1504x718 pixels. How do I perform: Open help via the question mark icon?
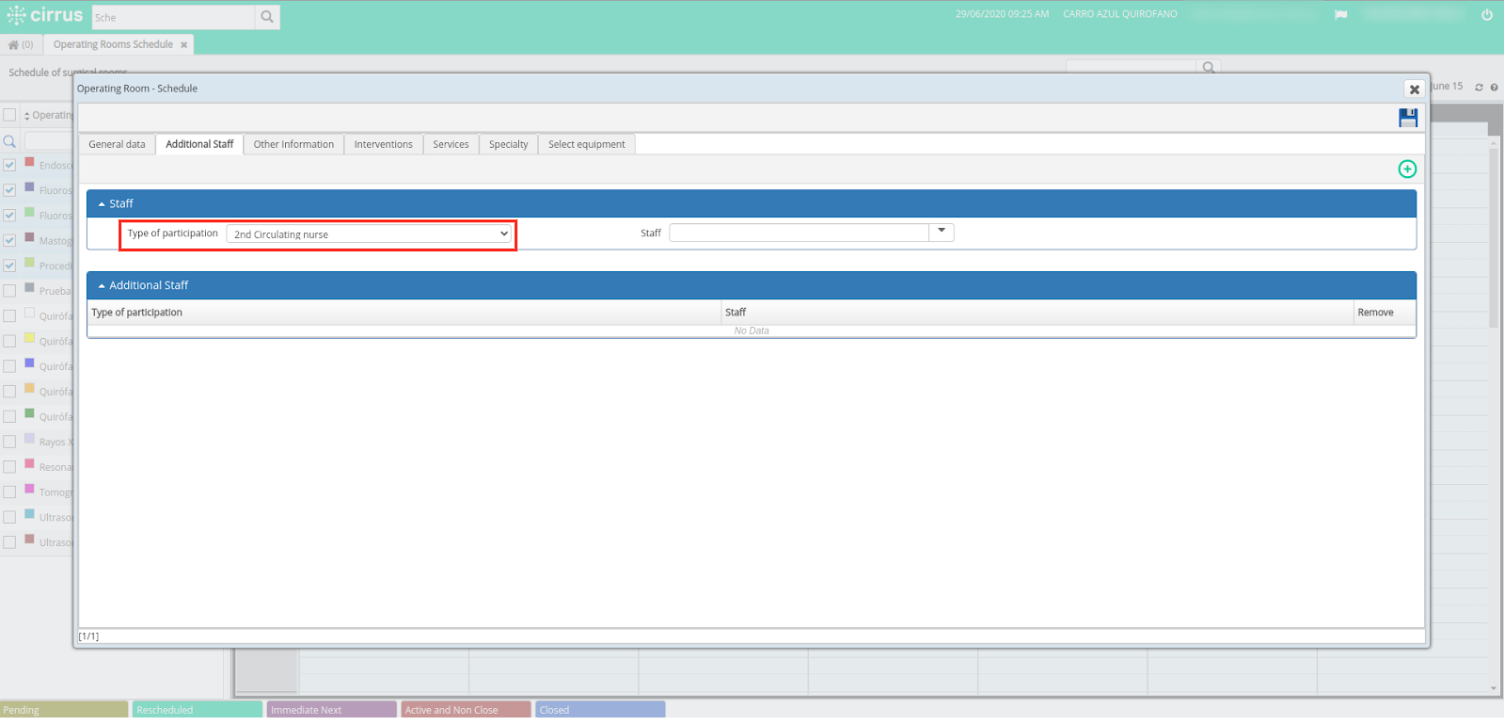point(1493,87)
